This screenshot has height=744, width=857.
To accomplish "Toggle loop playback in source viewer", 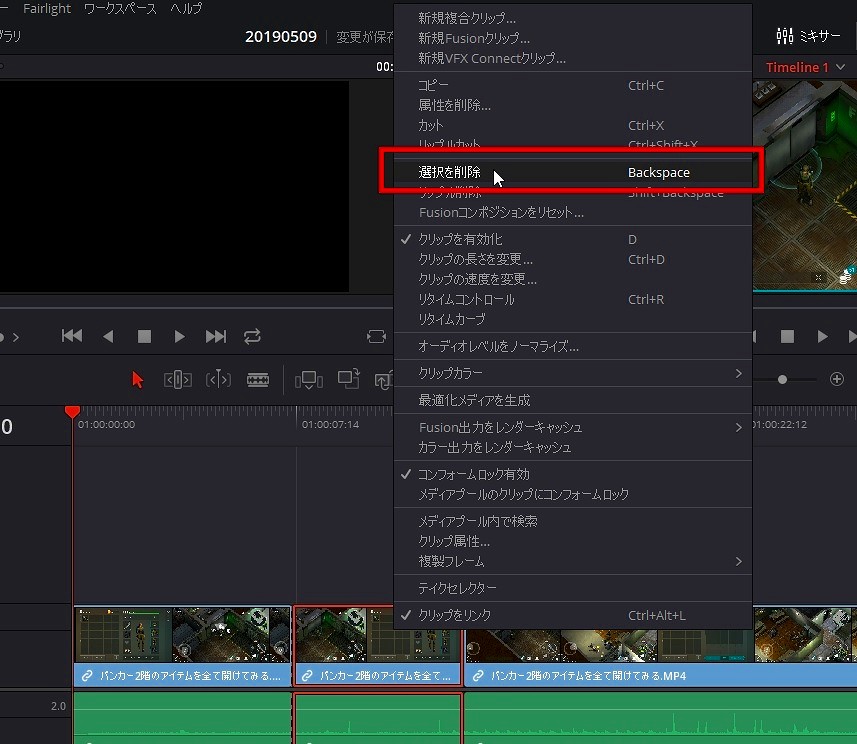I will [x=252, y=337].
